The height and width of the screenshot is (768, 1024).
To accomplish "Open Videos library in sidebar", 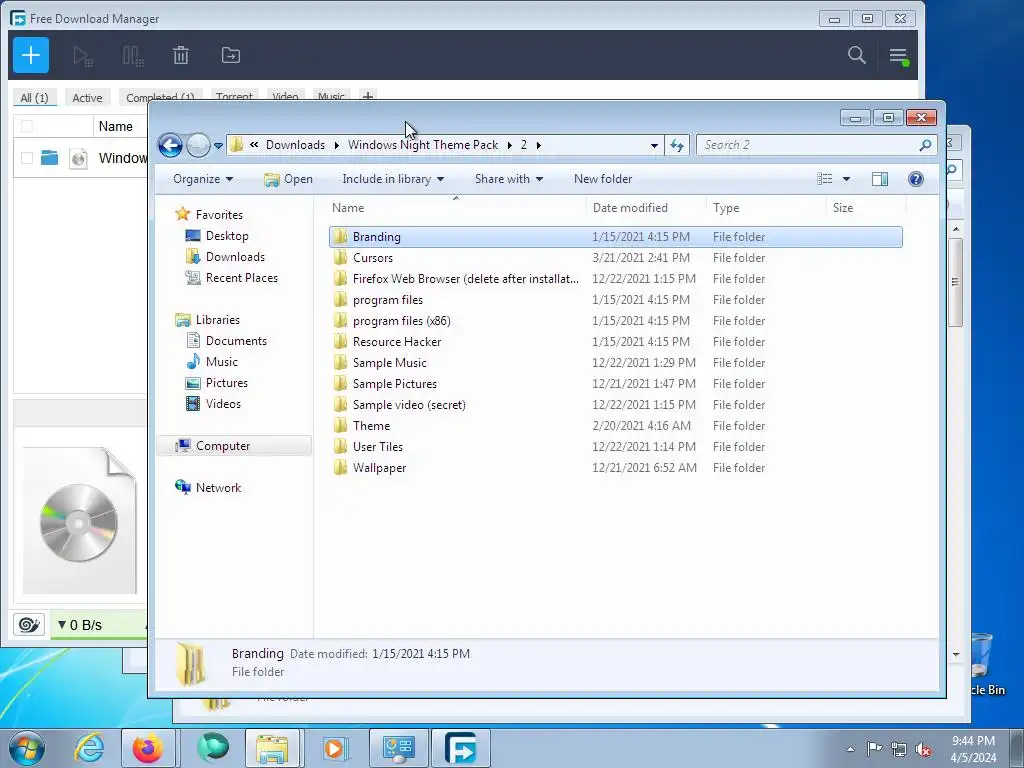I will (x=223, y=404).
